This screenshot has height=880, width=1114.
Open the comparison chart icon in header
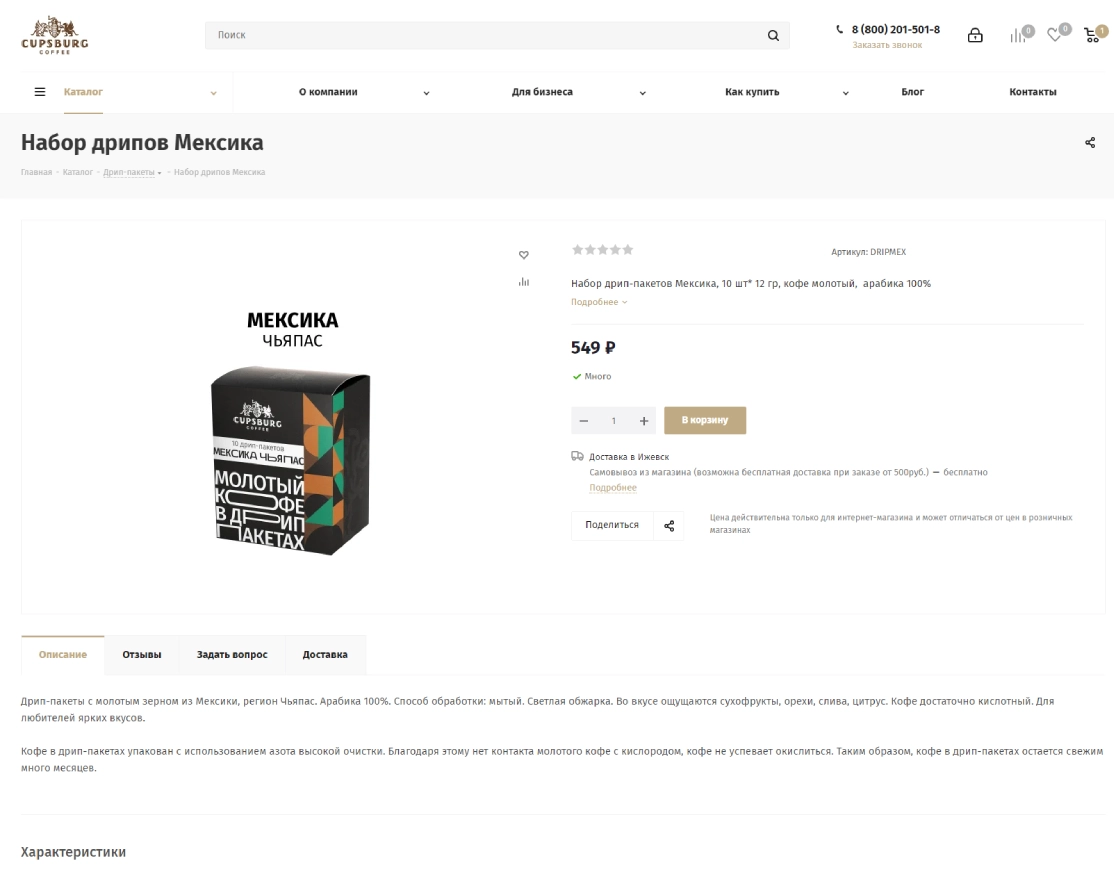[1017, 36]
